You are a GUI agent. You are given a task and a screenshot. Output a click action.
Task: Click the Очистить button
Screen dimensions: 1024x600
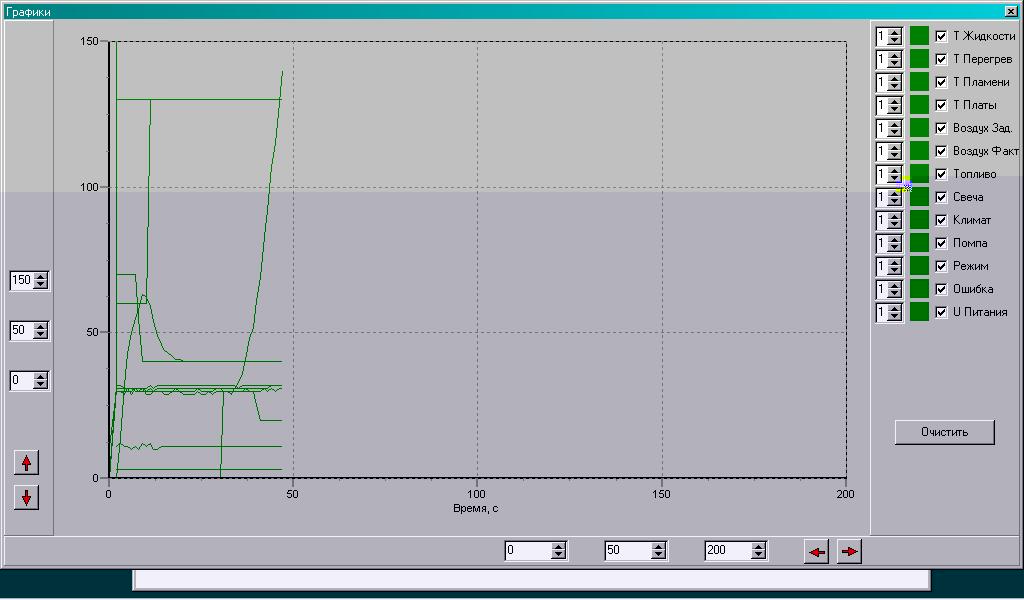click(944, 432)
